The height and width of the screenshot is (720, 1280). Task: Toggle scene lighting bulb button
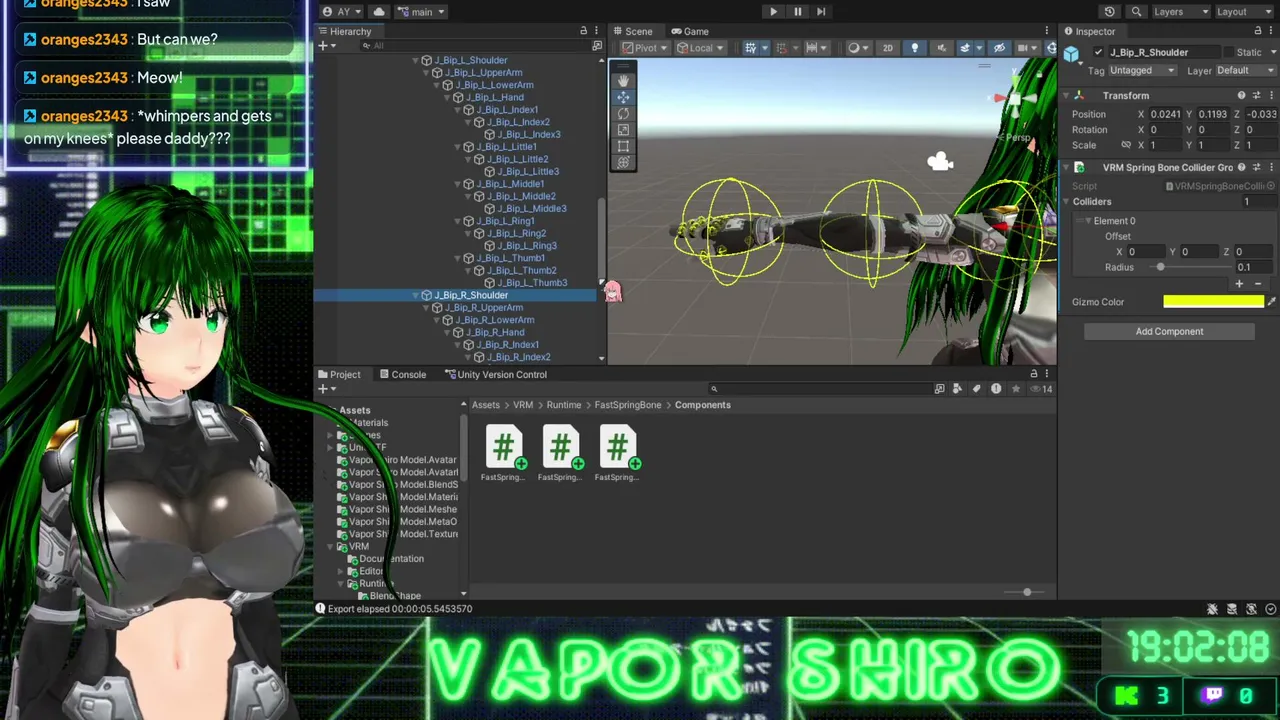tap(914, 48)
